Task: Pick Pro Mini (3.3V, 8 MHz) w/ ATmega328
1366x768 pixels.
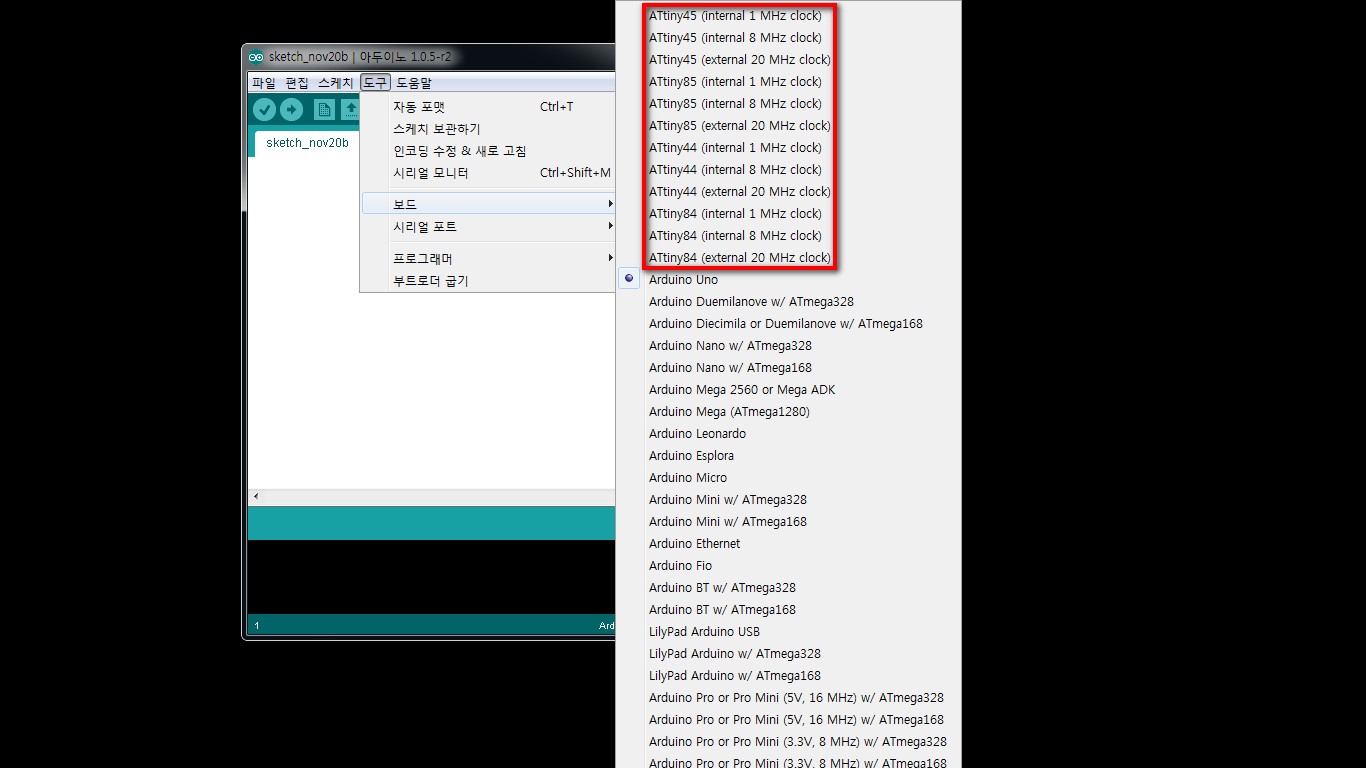Action: coord(788,742)
